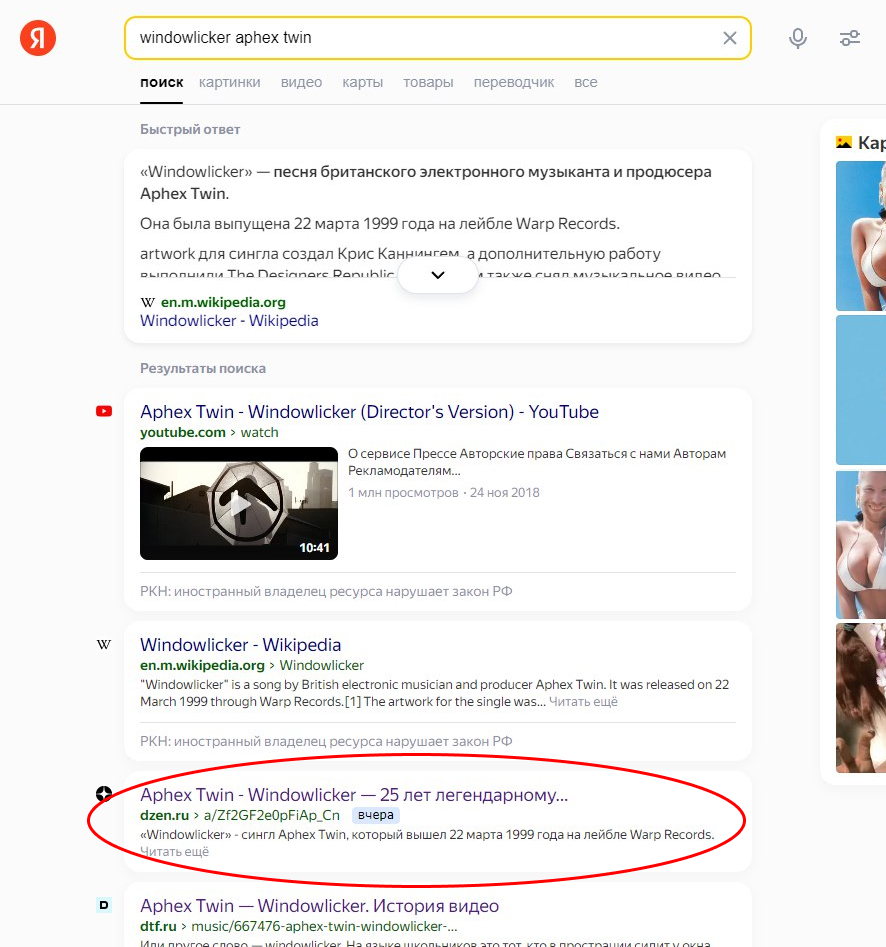Open the third image in Картинки panel
This screenshot has height=947, width=886.
point(861,545)
